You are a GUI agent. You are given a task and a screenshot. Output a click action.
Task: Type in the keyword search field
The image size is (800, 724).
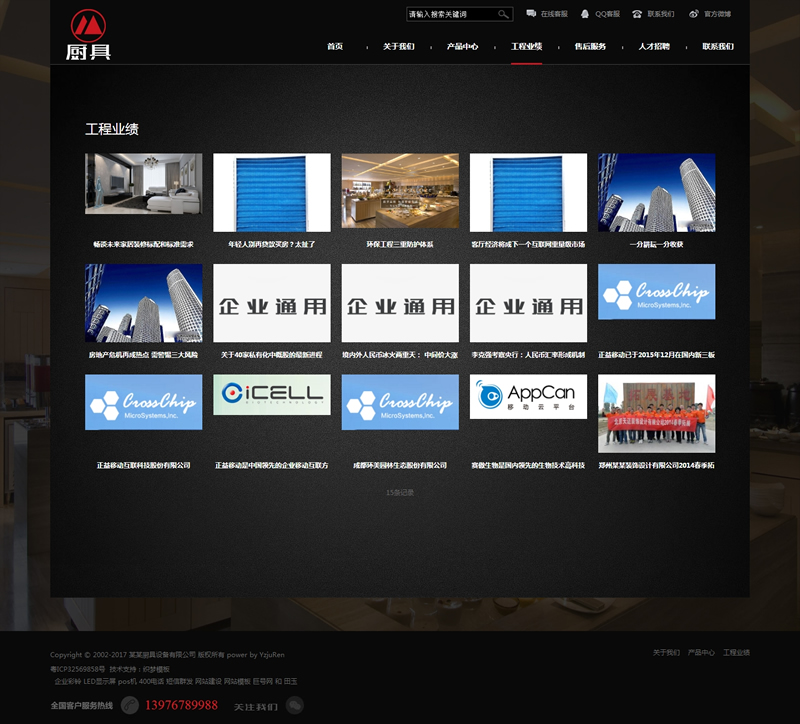coord(451,14)
